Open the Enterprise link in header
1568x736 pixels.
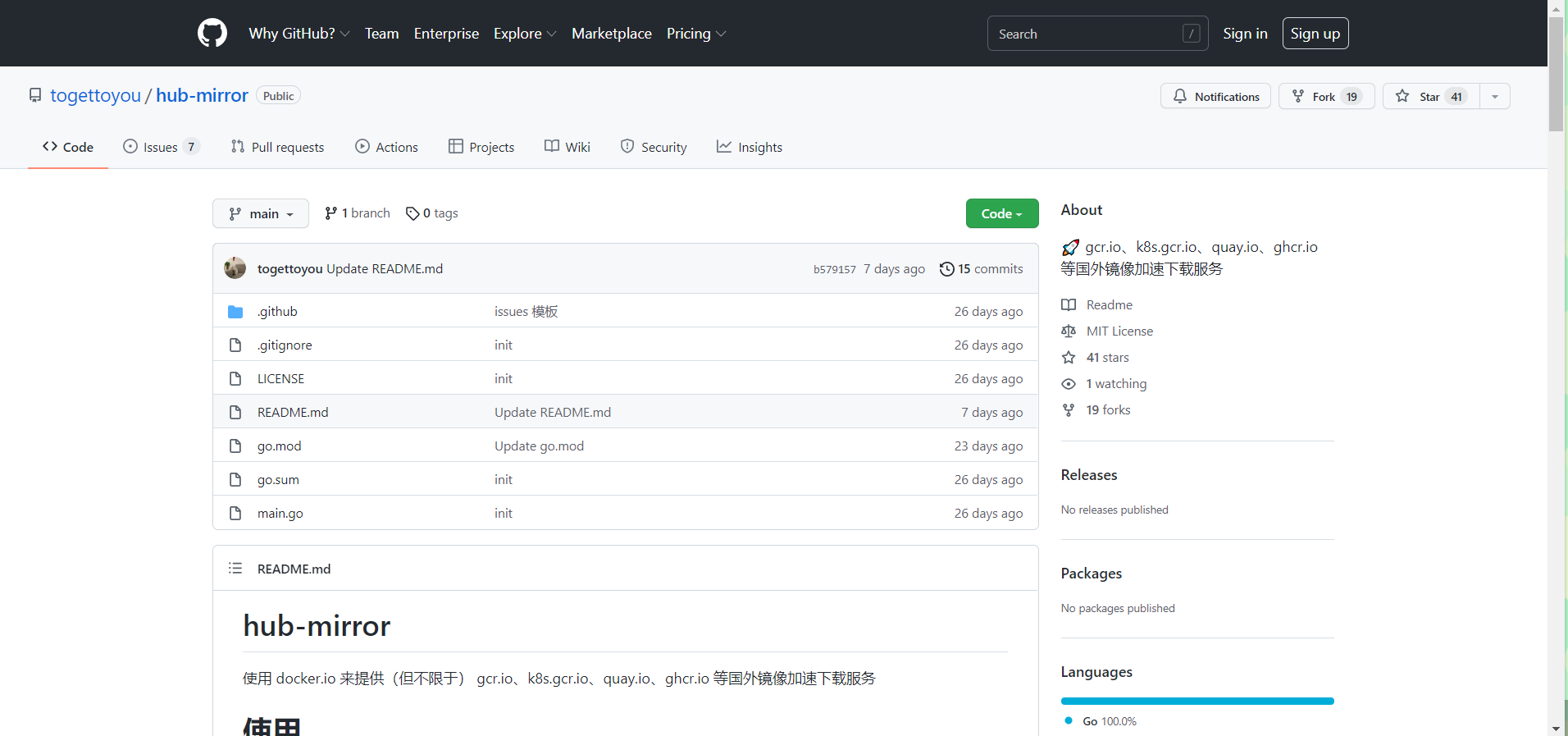point(446,34)
